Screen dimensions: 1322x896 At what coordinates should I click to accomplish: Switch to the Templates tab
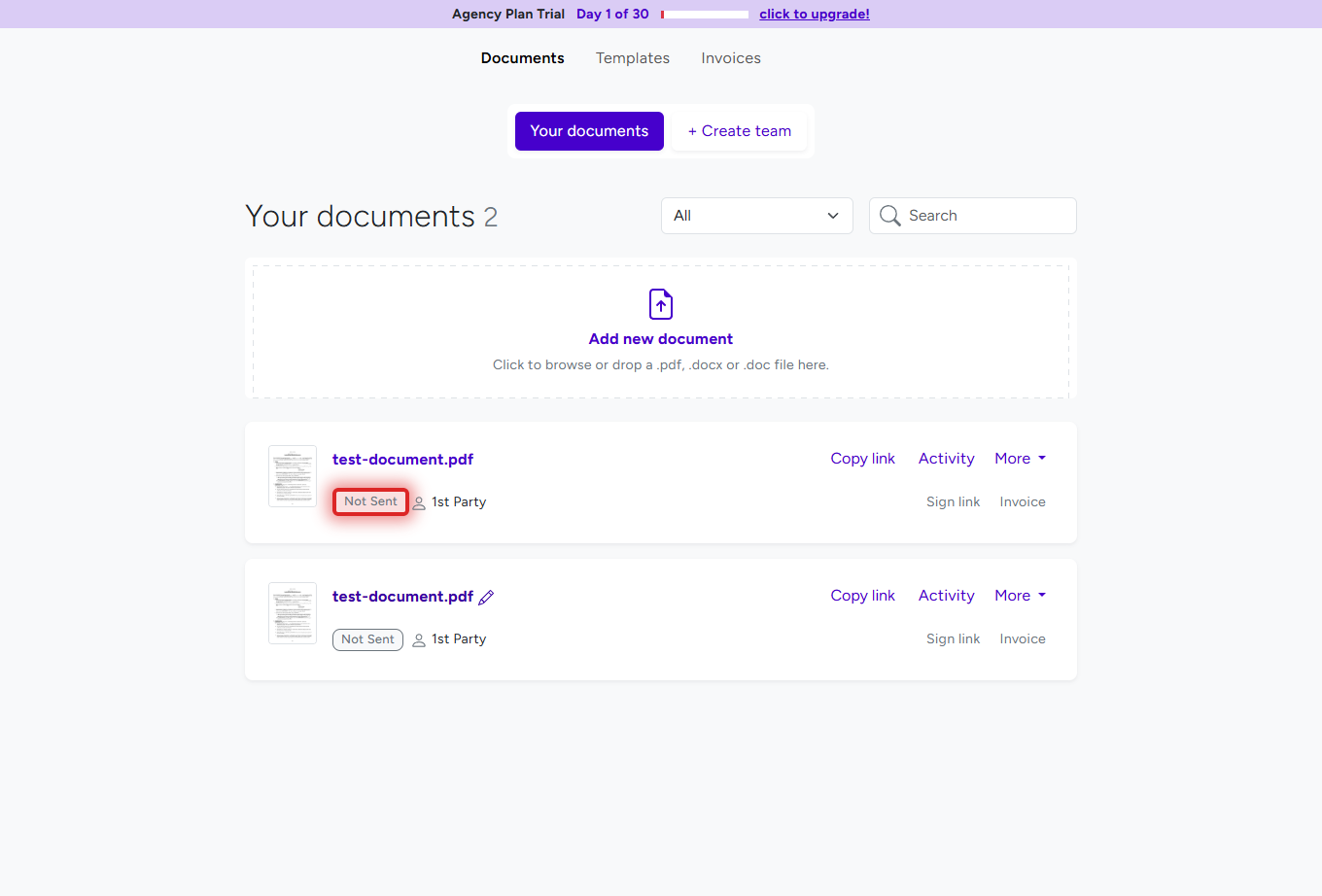[x=632, y=58]
